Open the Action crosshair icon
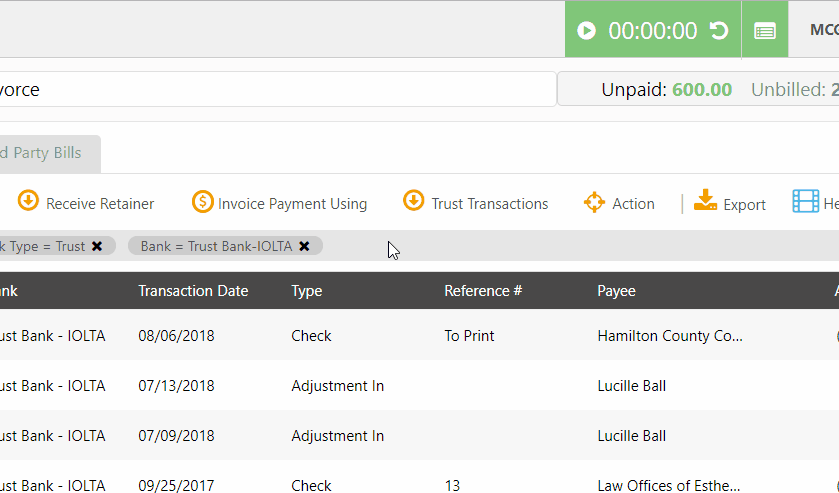Image resolution: width=839 pixels, height=493 pixels. coord(595,202)
